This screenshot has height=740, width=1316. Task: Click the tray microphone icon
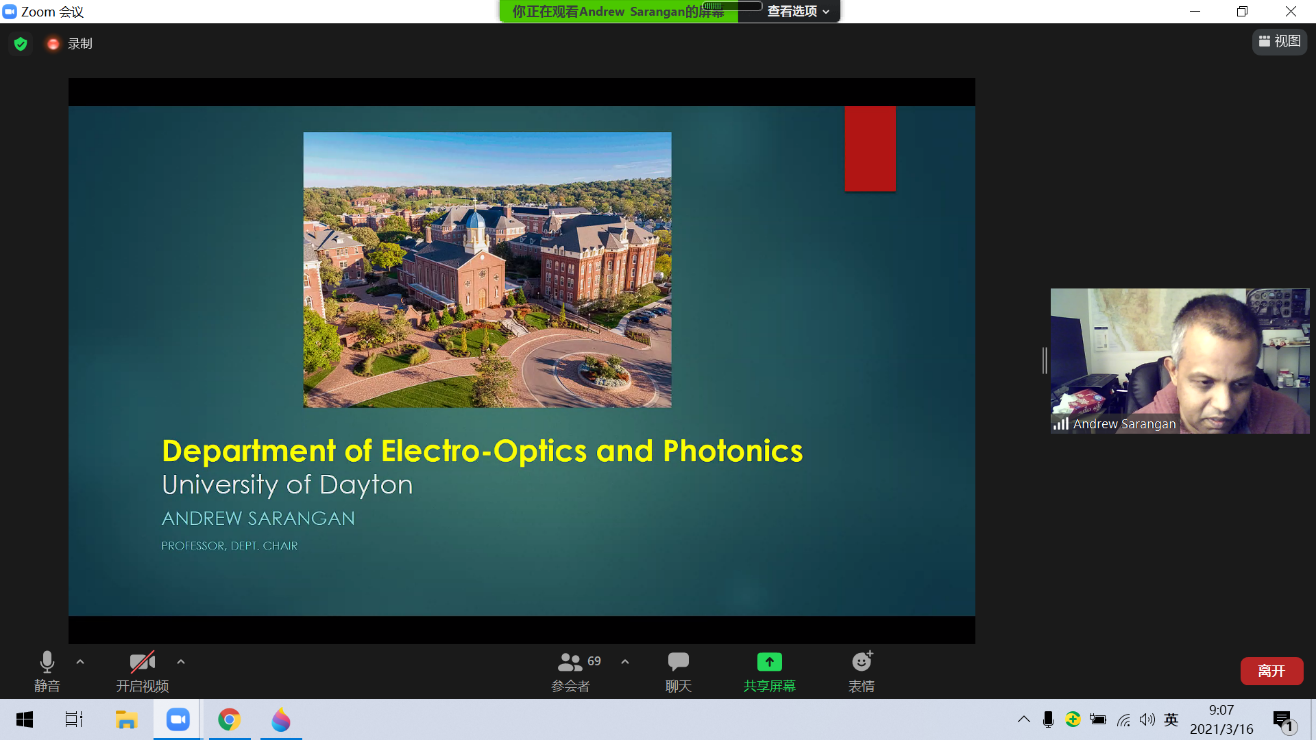pyautogui.click(x=1048, y=719)
